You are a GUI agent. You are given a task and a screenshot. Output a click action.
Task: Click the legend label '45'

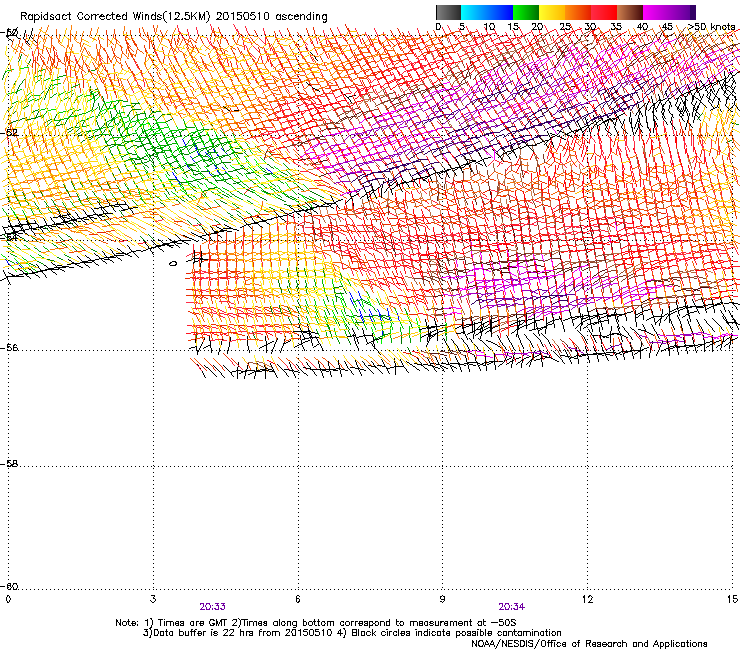click(667, 27)
